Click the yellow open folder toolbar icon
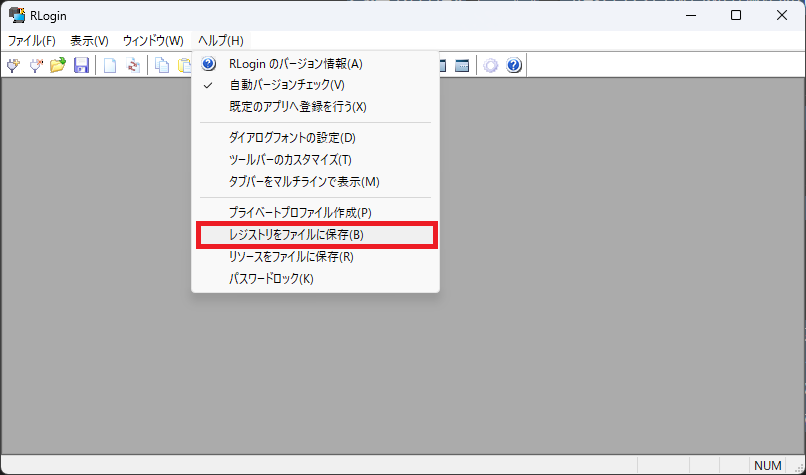 pyautogui.click(x=58, y=66)
